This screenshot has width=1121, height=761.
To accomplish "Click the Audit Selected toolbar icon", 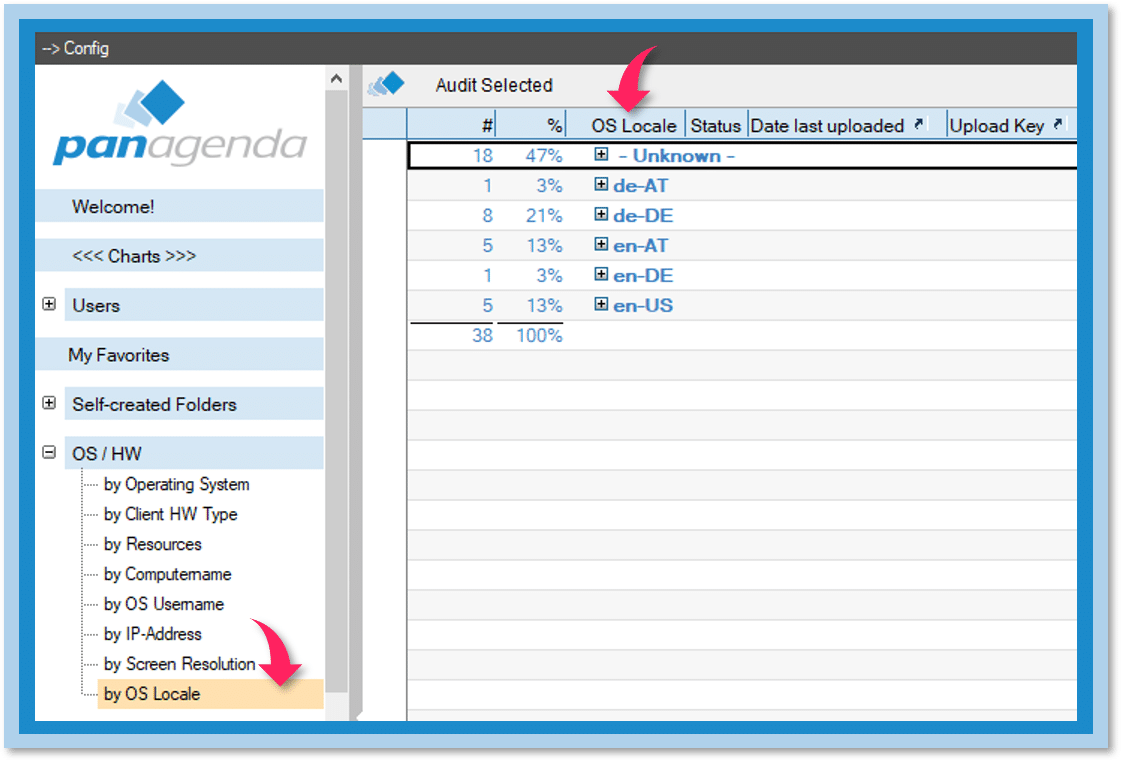I will (x=386, y=85).
